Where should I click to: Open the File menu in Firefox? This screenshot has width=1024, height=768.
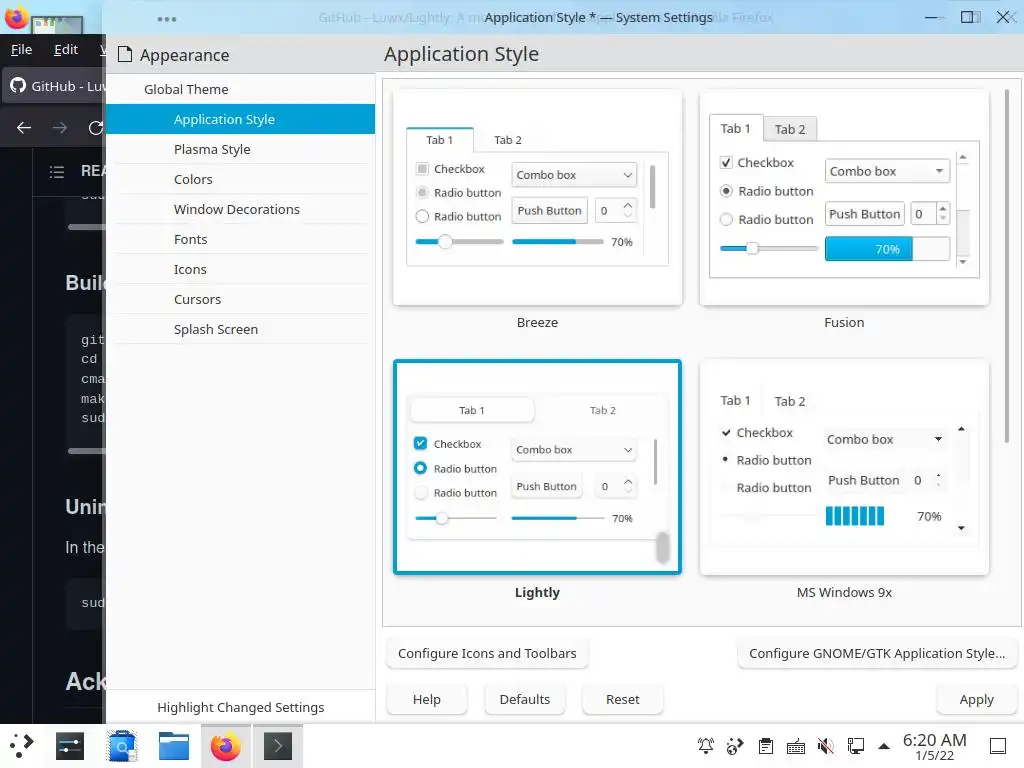click(22, 50)
